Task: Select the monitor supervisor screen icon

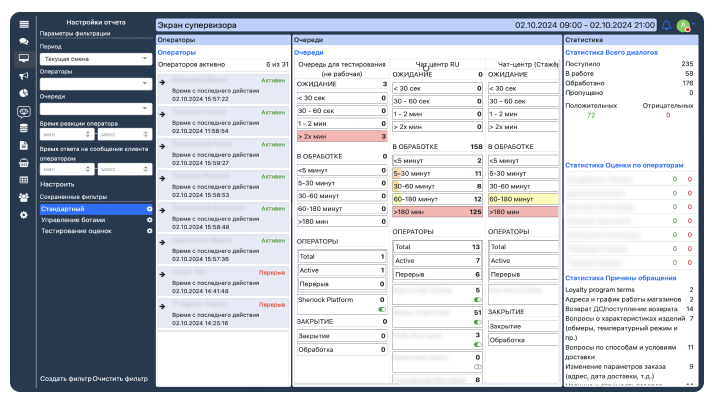Action: [24, 58]
